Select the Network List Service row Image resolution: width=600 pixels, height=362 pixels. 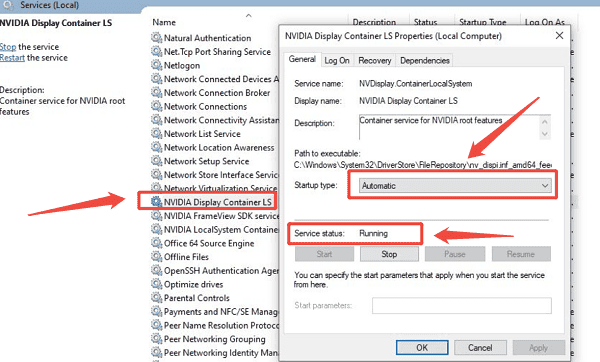[202, 134]
